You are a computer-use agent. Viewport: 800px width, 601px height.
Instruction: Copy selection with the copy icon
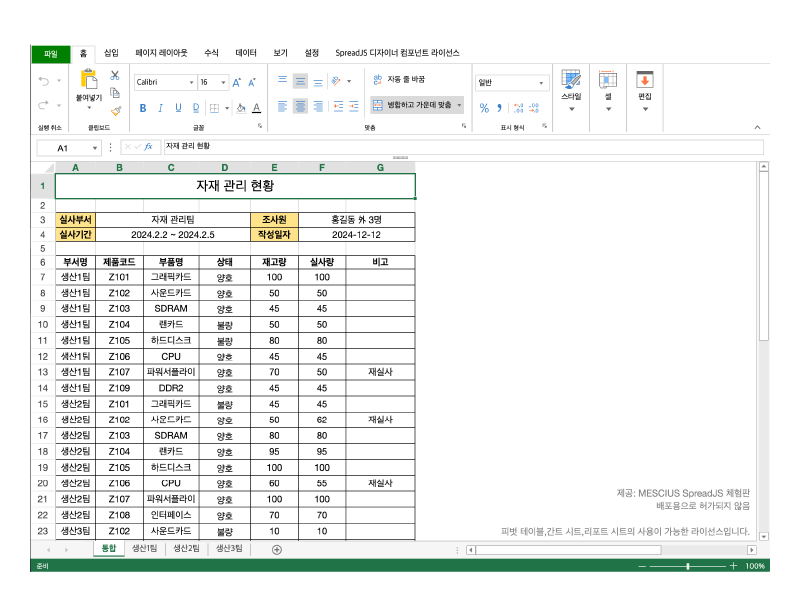pyautogui.click(x=115, y=93)
